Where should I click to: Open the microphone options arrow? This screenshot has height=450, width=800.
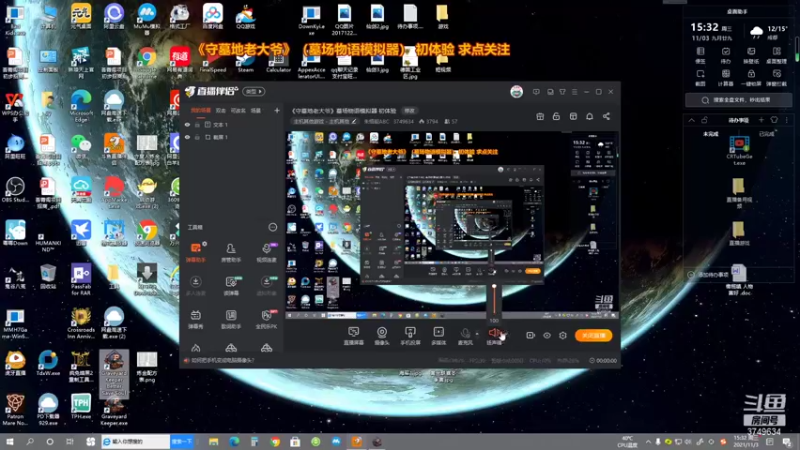click(x=477, y=334)
